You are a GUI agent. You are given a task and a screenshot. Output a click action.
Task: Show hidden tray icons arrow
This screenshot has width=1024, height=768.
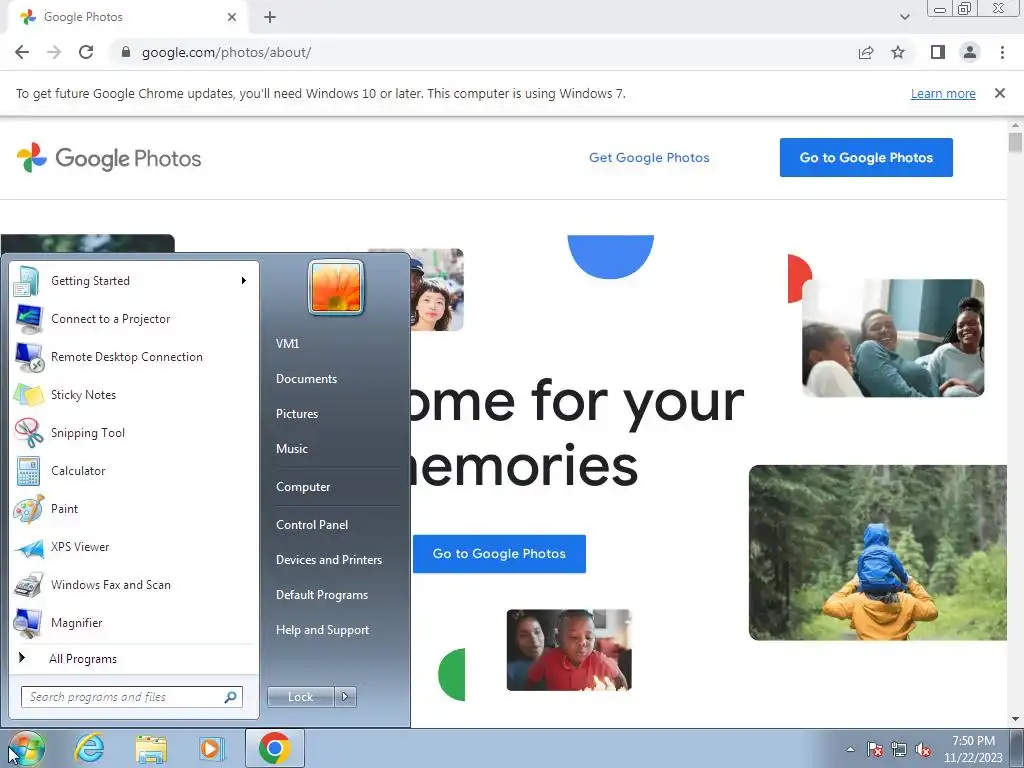pos(850,749)
